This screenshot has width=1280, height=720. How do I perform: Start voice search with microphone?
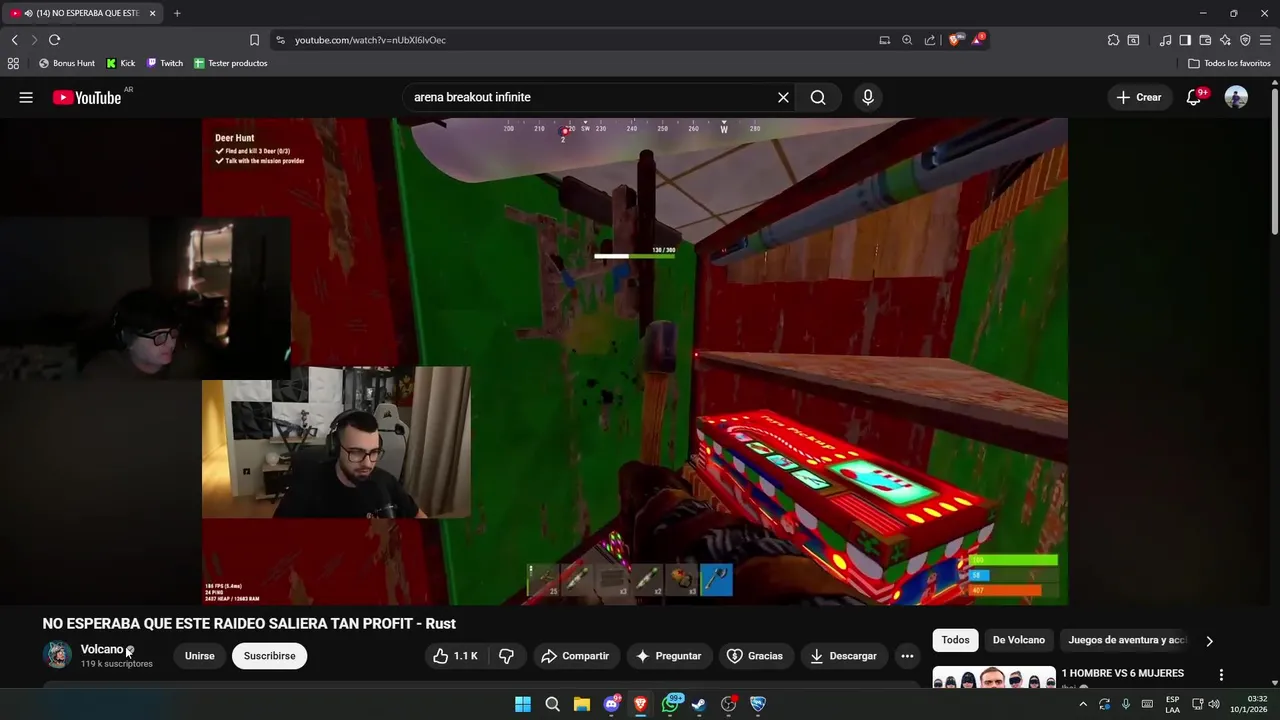point(868,97)
